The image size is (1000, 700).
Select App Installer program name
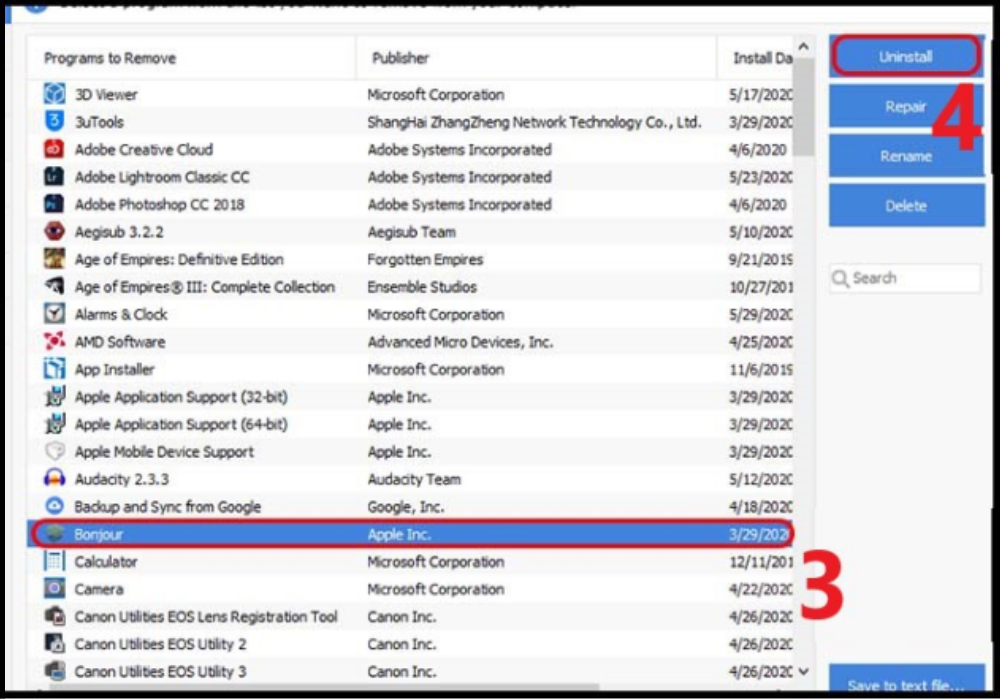point(114,369)
